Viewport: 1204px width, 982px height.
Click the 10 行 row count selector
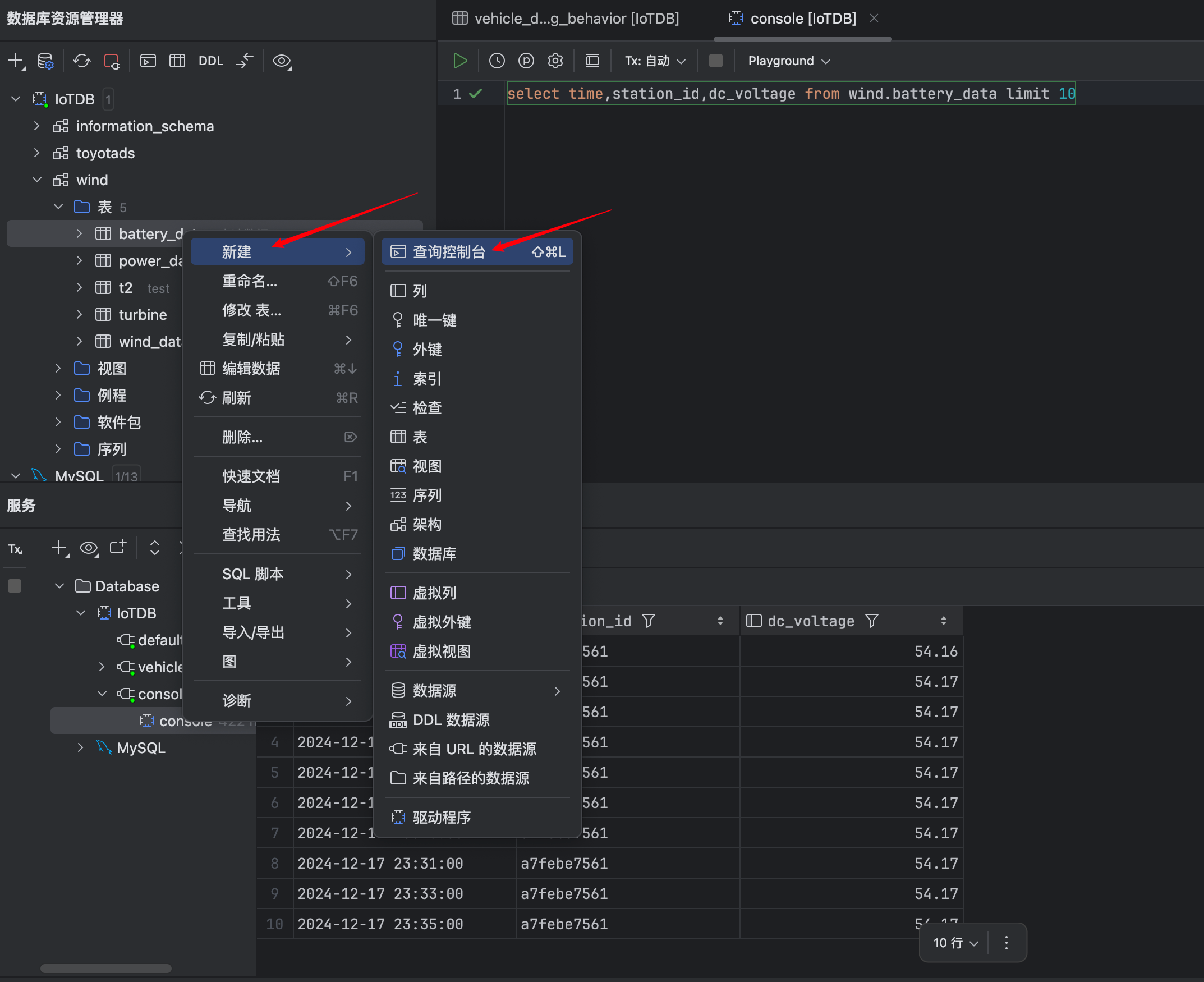tap(955, 942)
